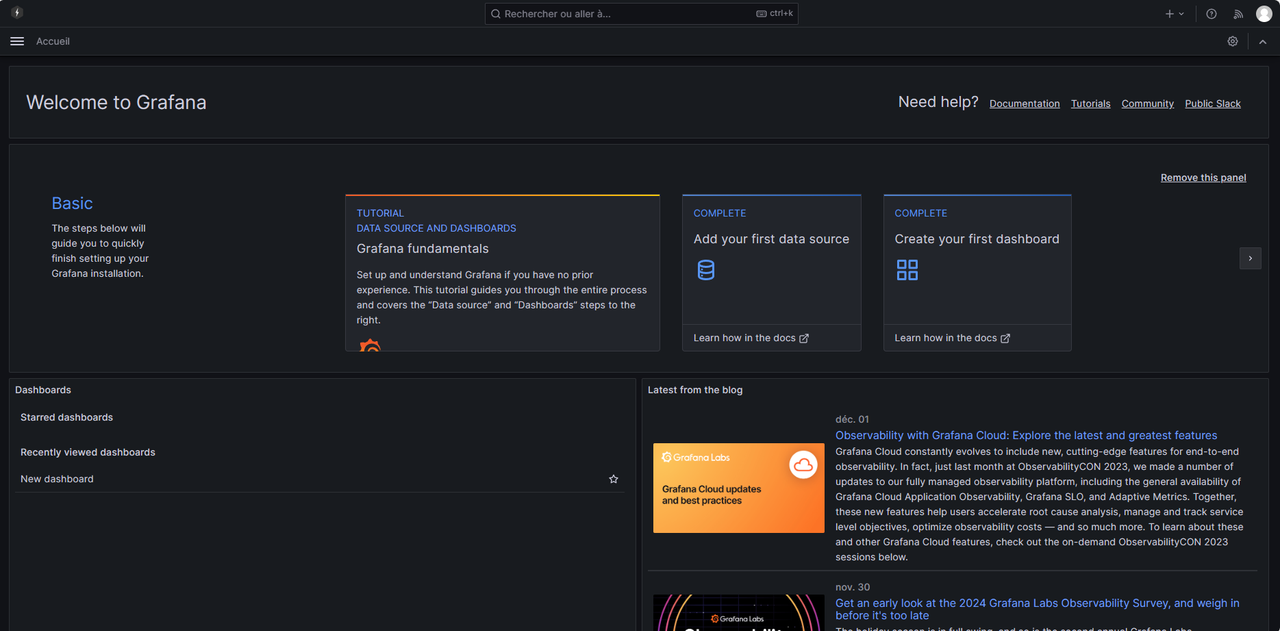Star the New dashboard entry
This screenshot has width=1280, height=631.
point(613,479)
